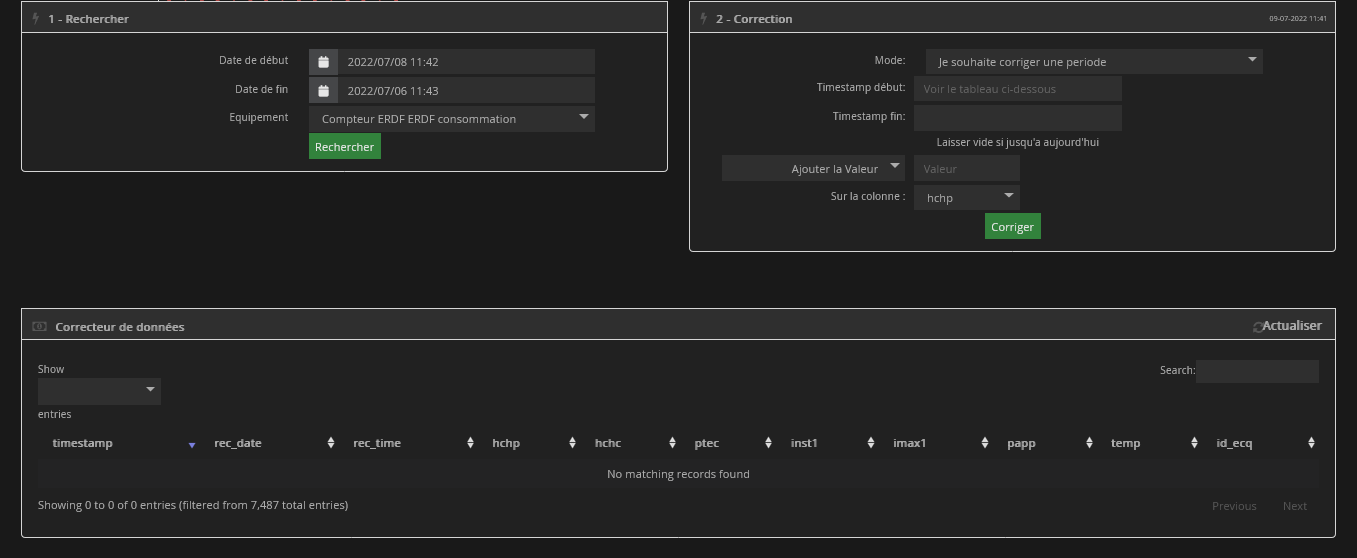Focus the Timestamp début input field
Image resolution: width=1357 pixels, height=558 pixels.
tap(1017, 89)
